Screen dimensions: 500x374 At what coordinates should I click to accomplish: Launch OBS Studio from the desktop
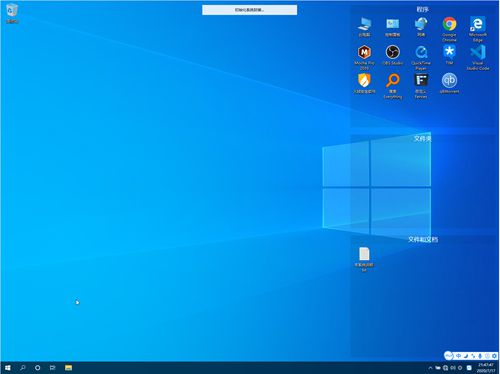point(393,55)
